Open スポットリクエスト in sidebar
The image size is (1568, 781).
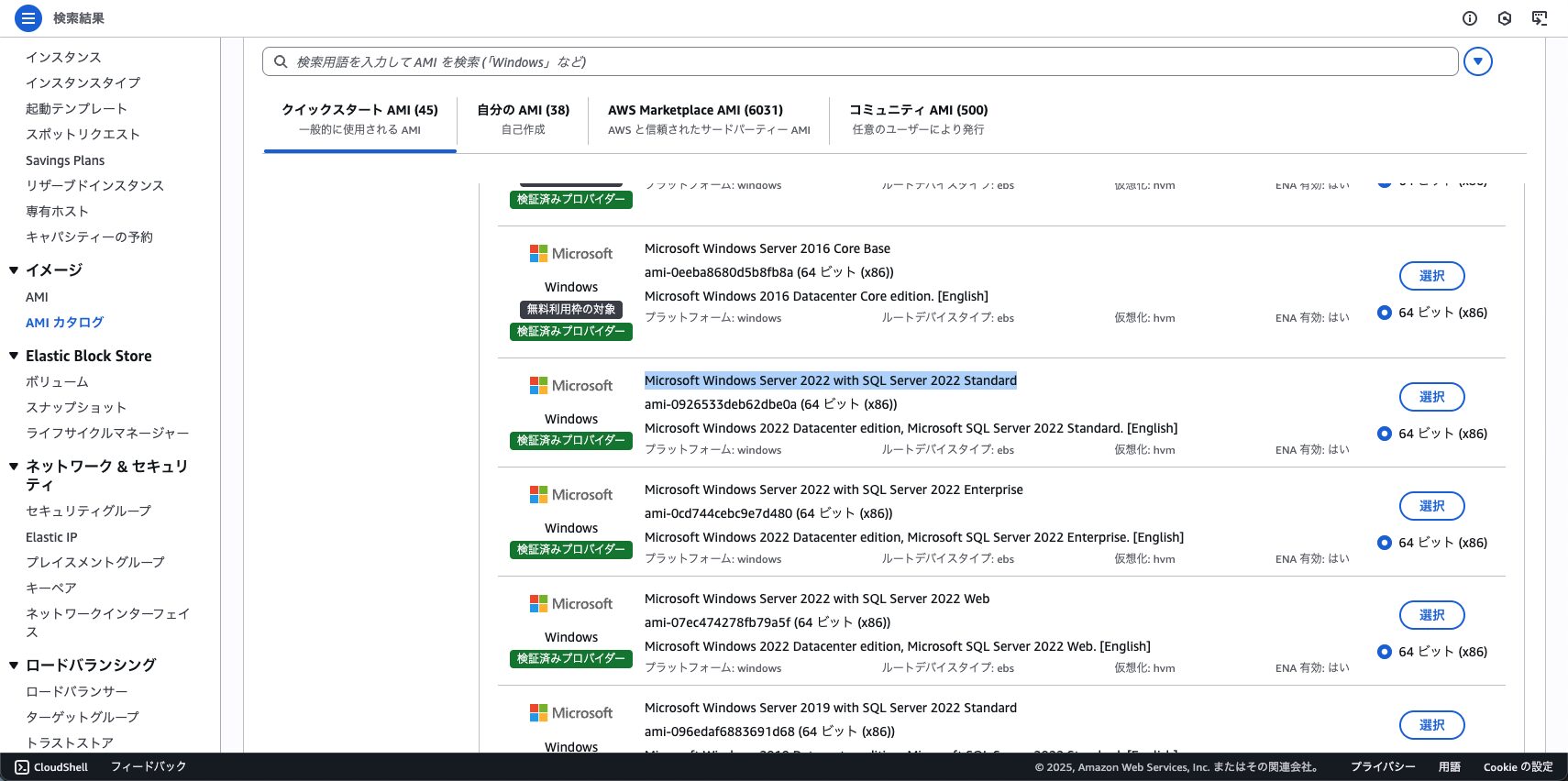[83, 134]
